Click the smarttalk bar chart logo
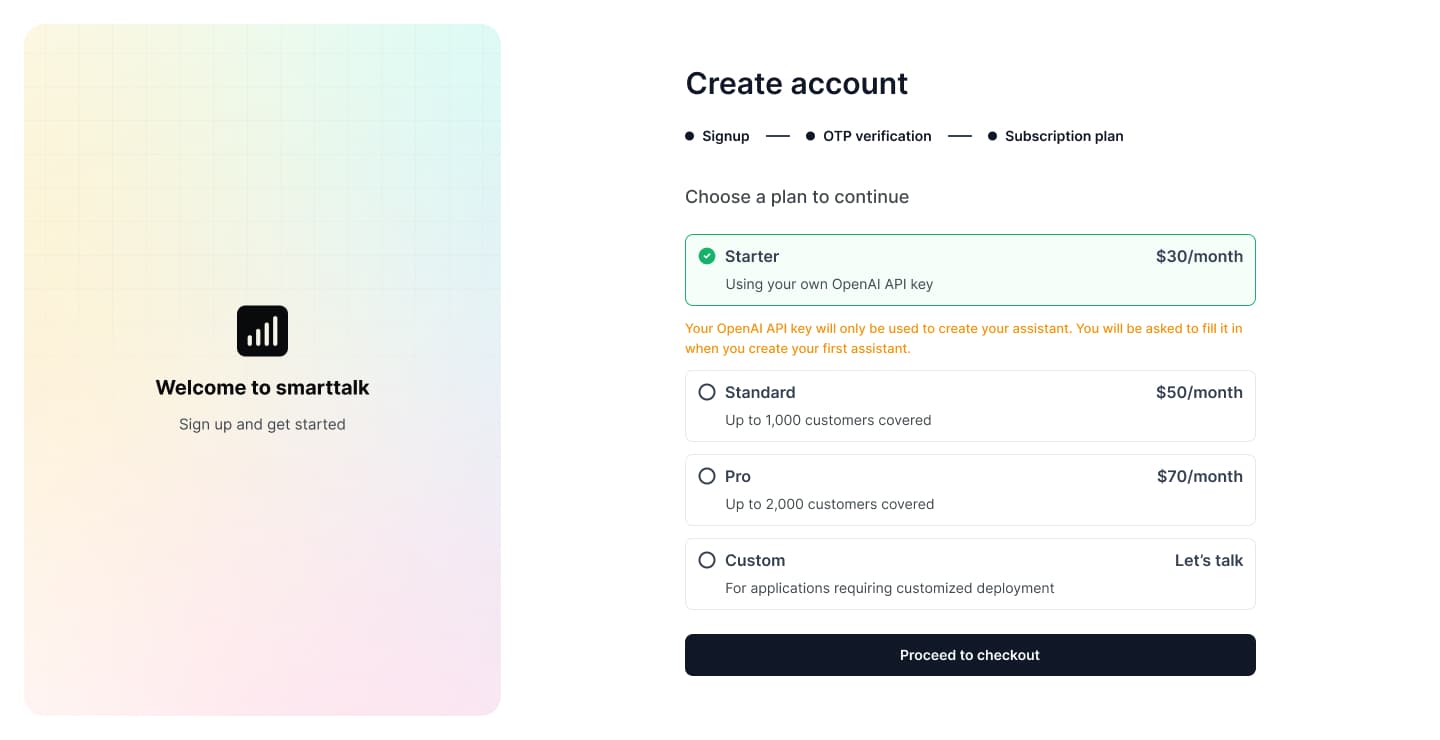Screen dimensions: 1440x740 (x=262, y=331)
